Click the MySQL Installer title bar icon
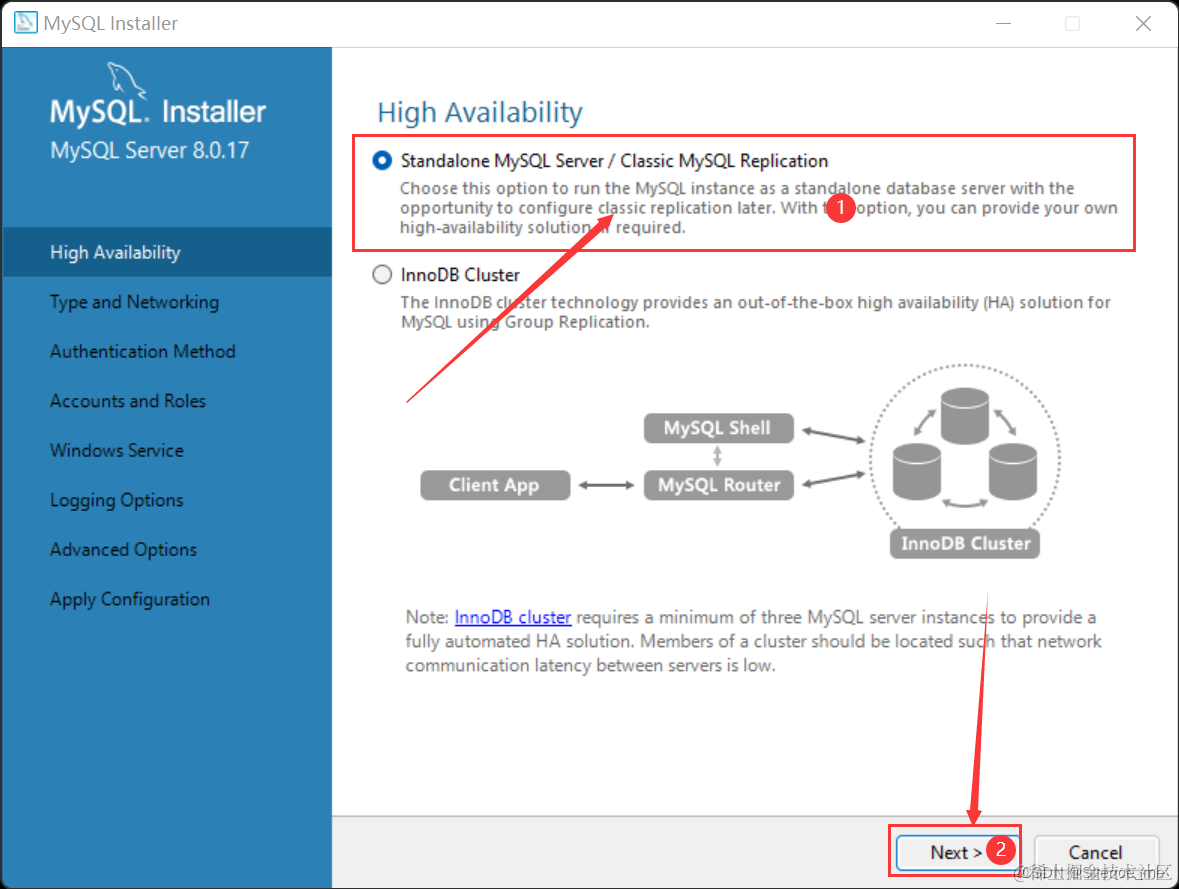1179x889 pixels. tap(25, 23)
